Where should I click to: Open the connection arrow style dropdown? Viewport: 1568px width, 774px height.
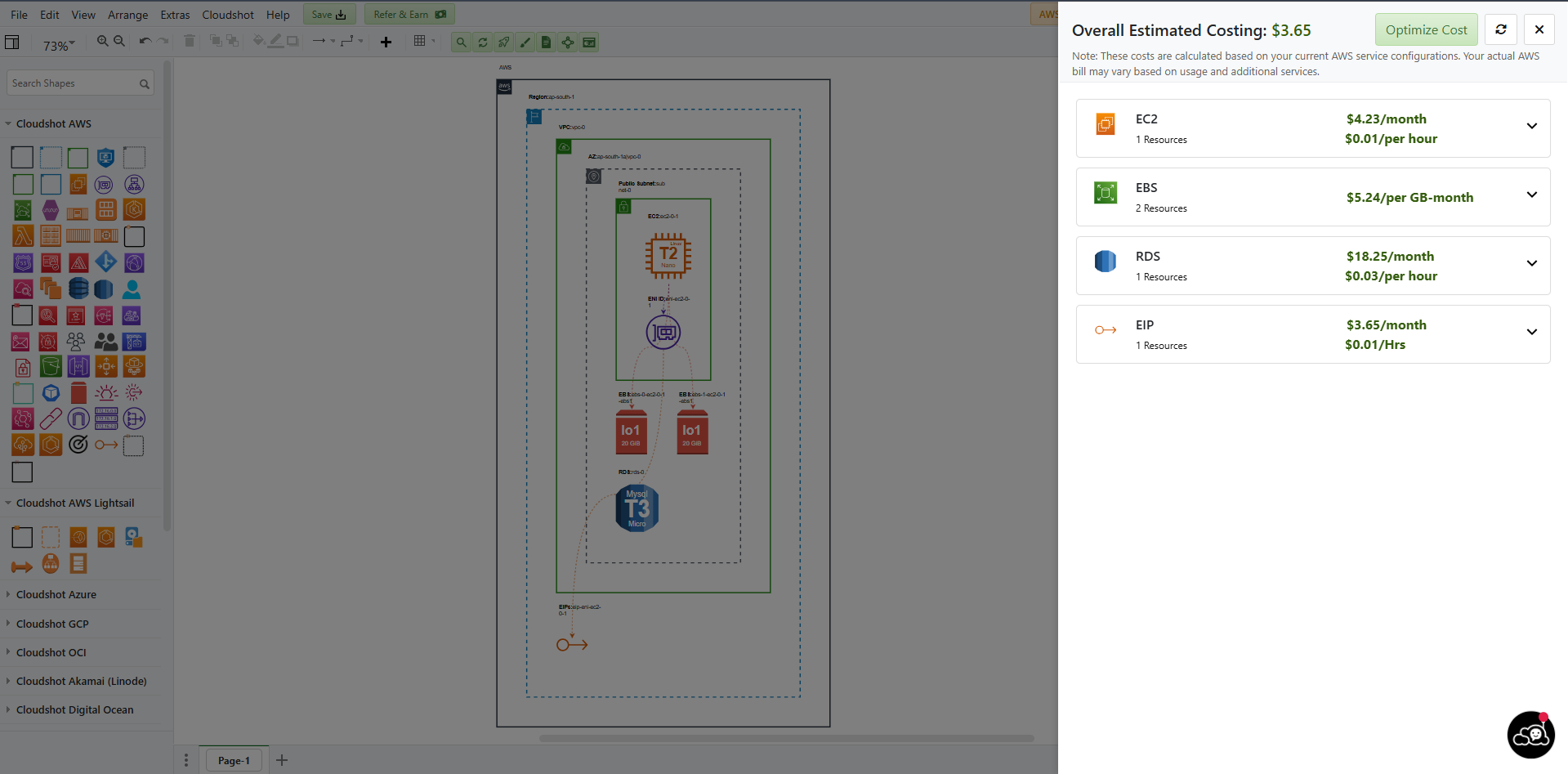click(324, 41)
